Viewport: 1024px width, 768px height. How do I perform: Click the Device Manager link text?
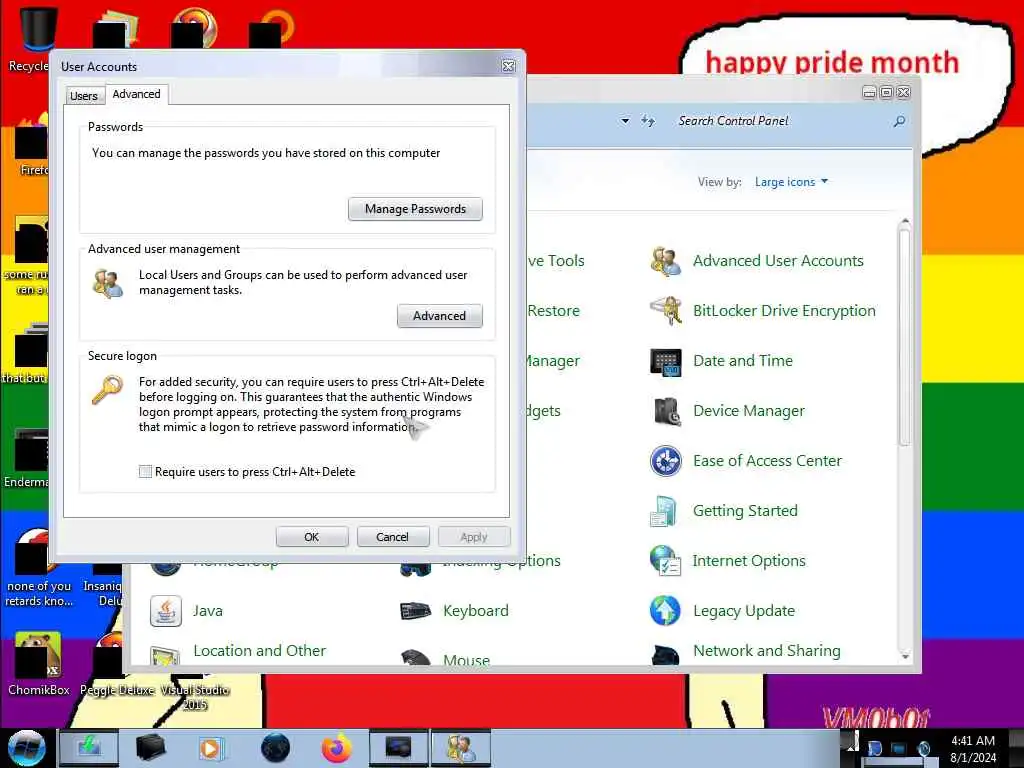(748, 411)
